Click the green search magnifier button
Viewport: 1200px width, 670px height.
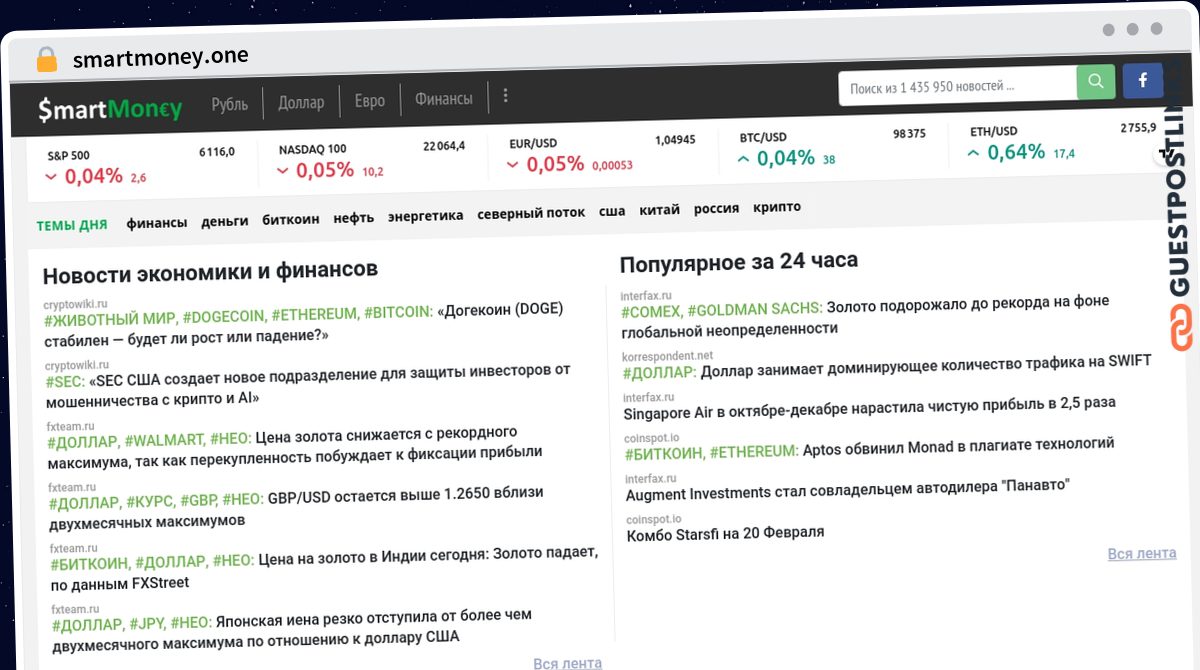(1096, 81)
